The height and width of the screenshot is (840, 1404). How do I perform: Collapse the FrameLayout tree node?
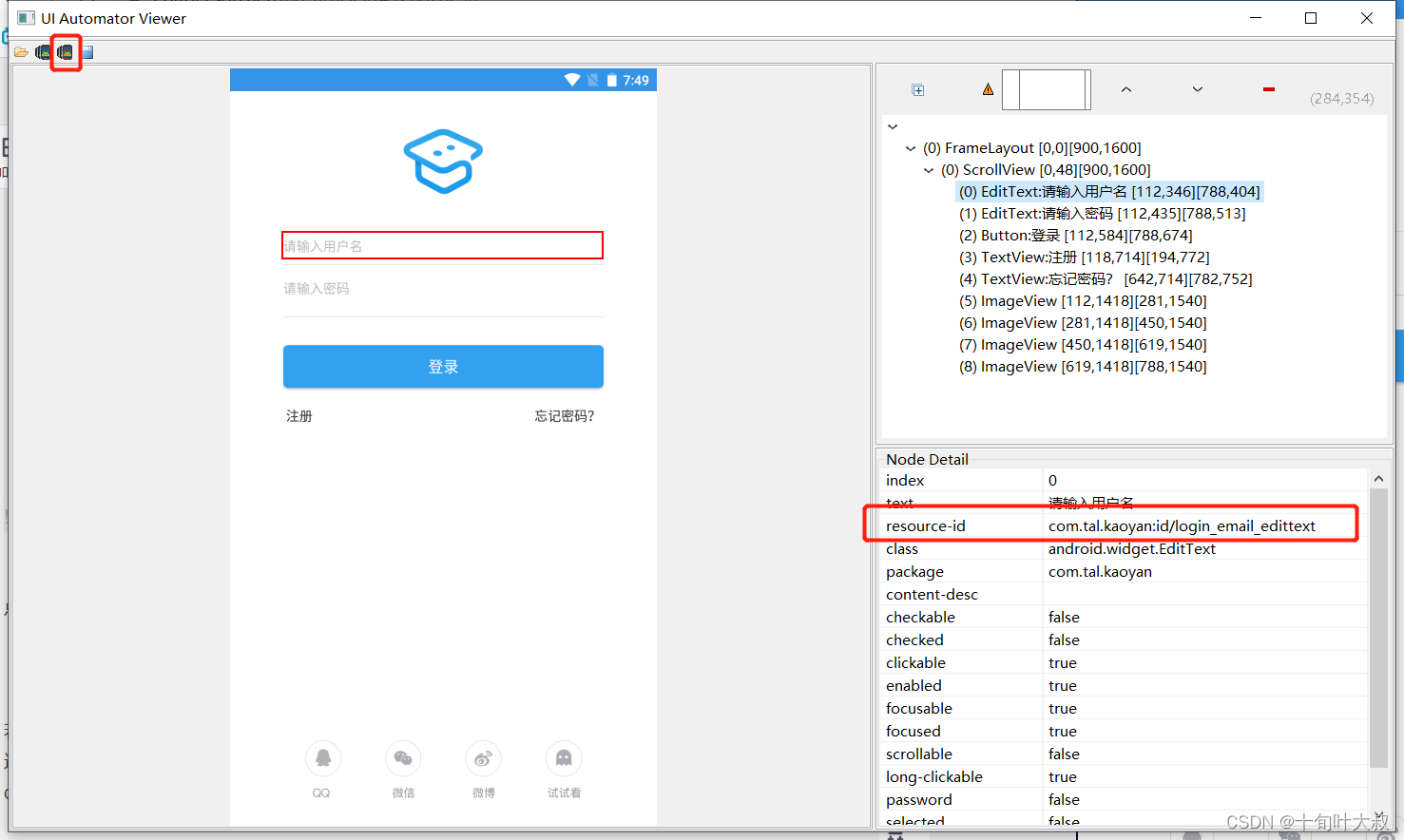(911, 148)
